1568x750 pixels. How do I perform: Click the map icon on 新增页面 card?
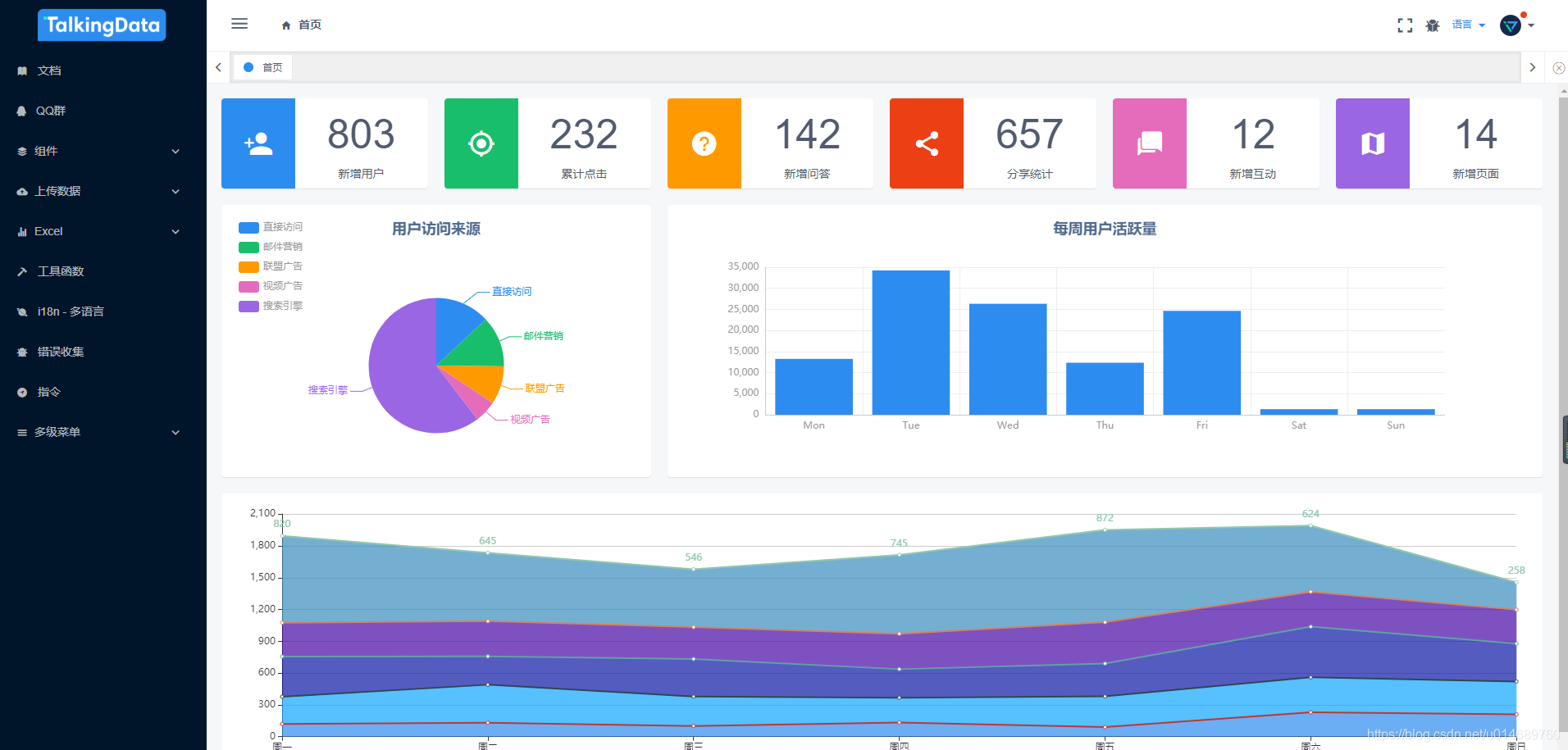point(1373,143)
